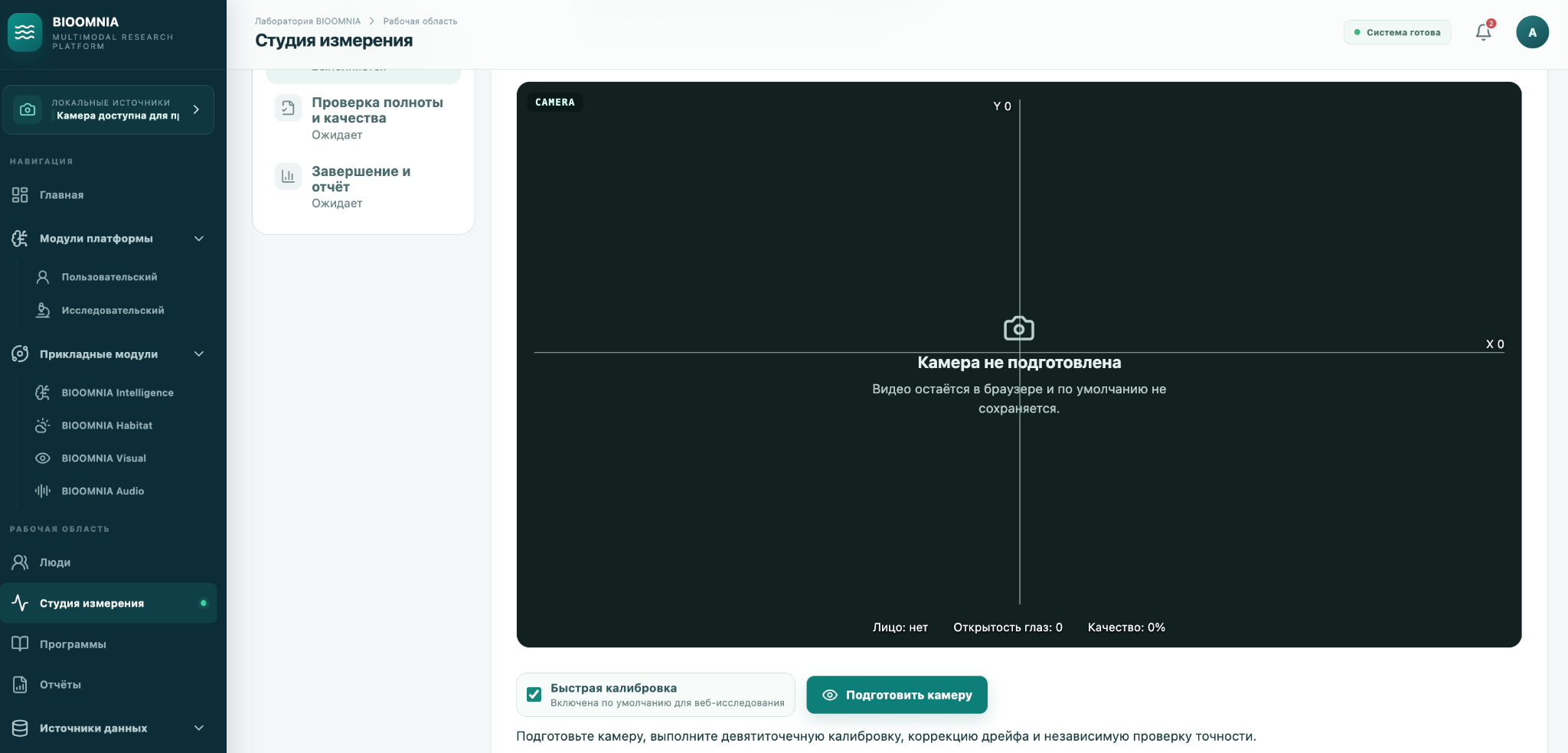1568x753 pixels.
Task: Click the Исследовательский microscope icon
Action: [x=43, y=310]
